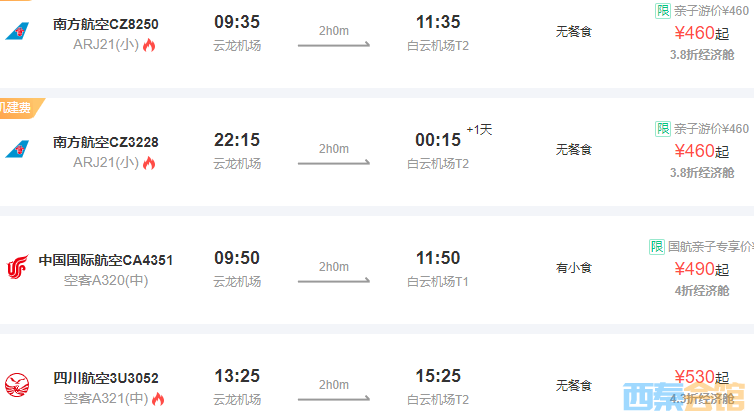Click the flame icon next to CZ8250's ARJ21
This screenshot has width=754, height=419.
click(150, 45)
